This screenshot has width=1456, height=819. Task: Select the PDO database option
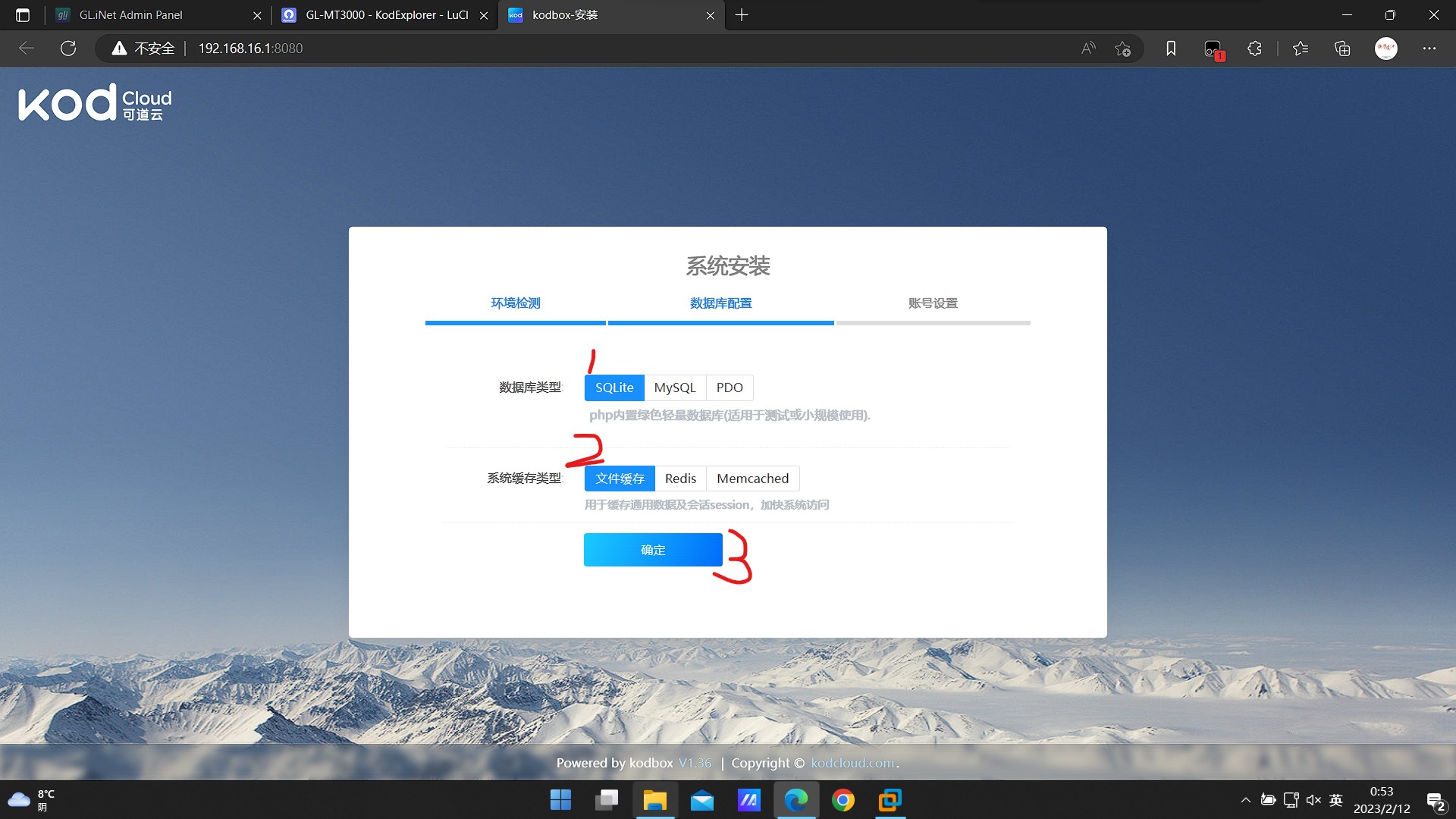730,388
